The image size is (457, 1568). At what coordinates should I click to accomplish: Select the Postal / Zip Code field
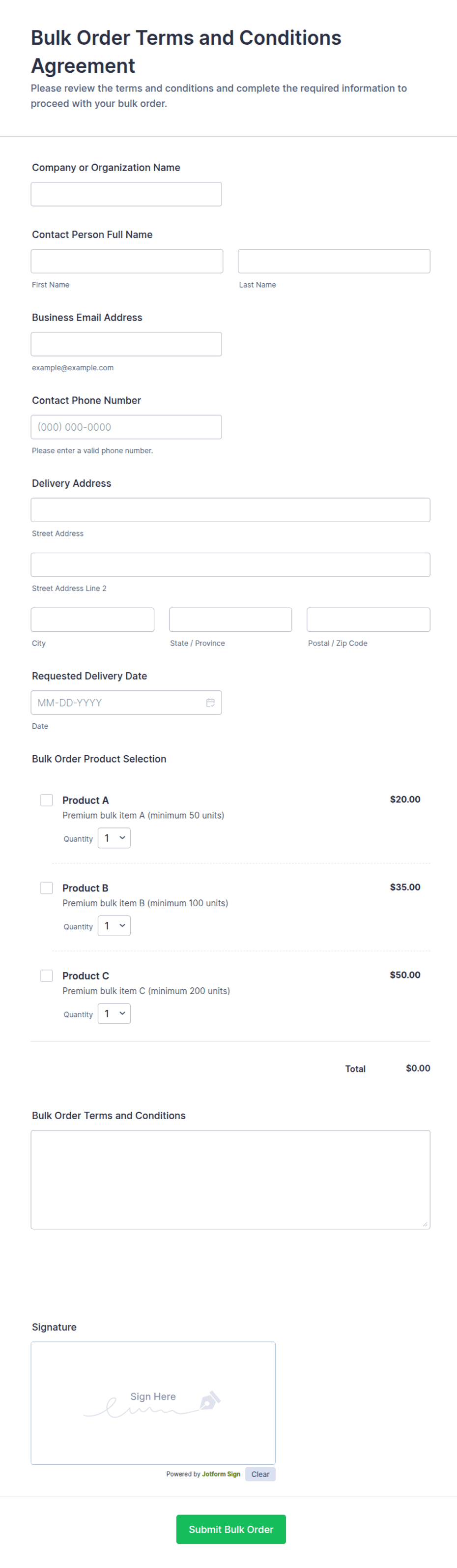click(368, 619)
